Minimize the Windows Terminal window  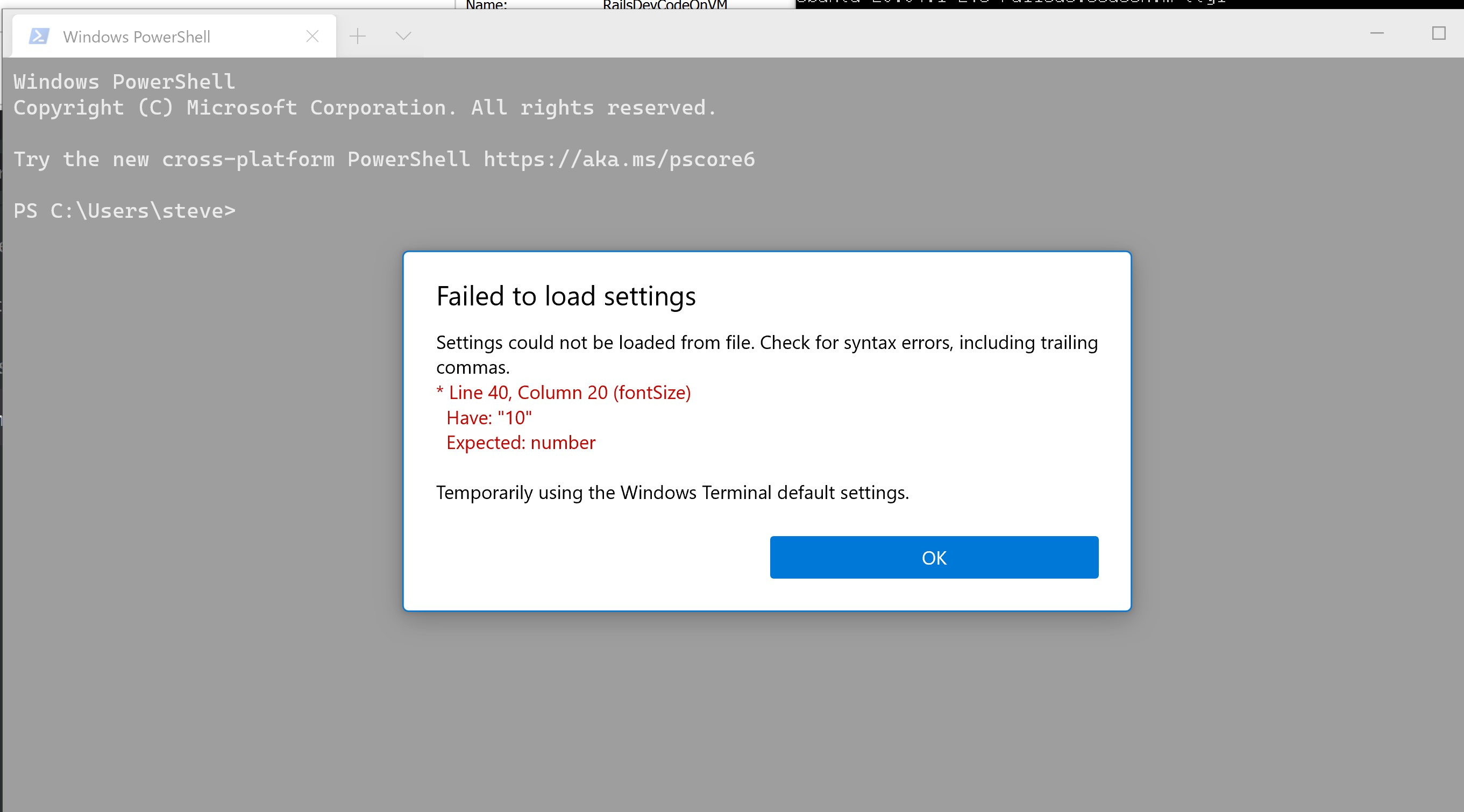pyautogui.click(x=1376, y=33)
